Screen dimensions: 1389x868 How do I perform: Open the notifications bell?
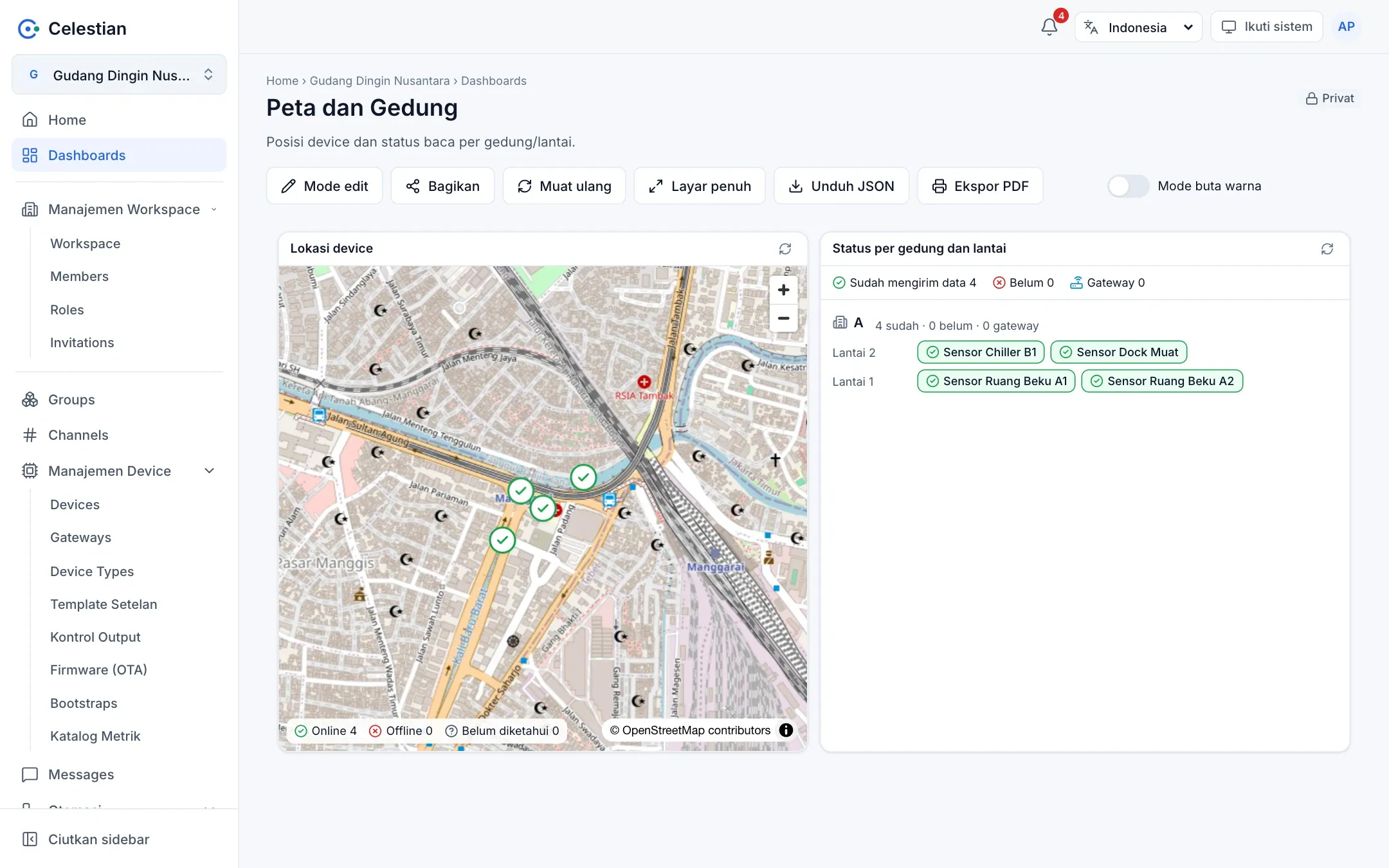click(x=1049, y=26)
